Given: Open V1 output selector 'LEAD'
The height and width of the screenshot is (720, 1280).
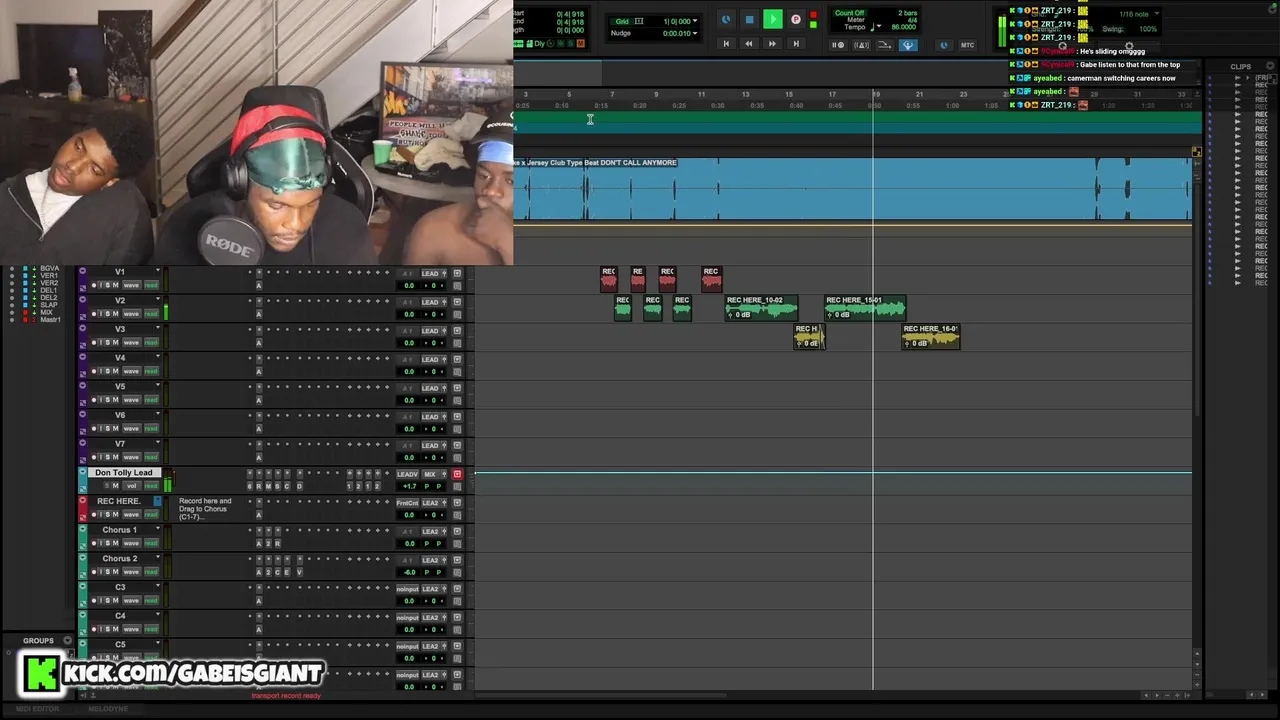Looking at the screenshot, I should pyautogui.click(x=430, y=273).
